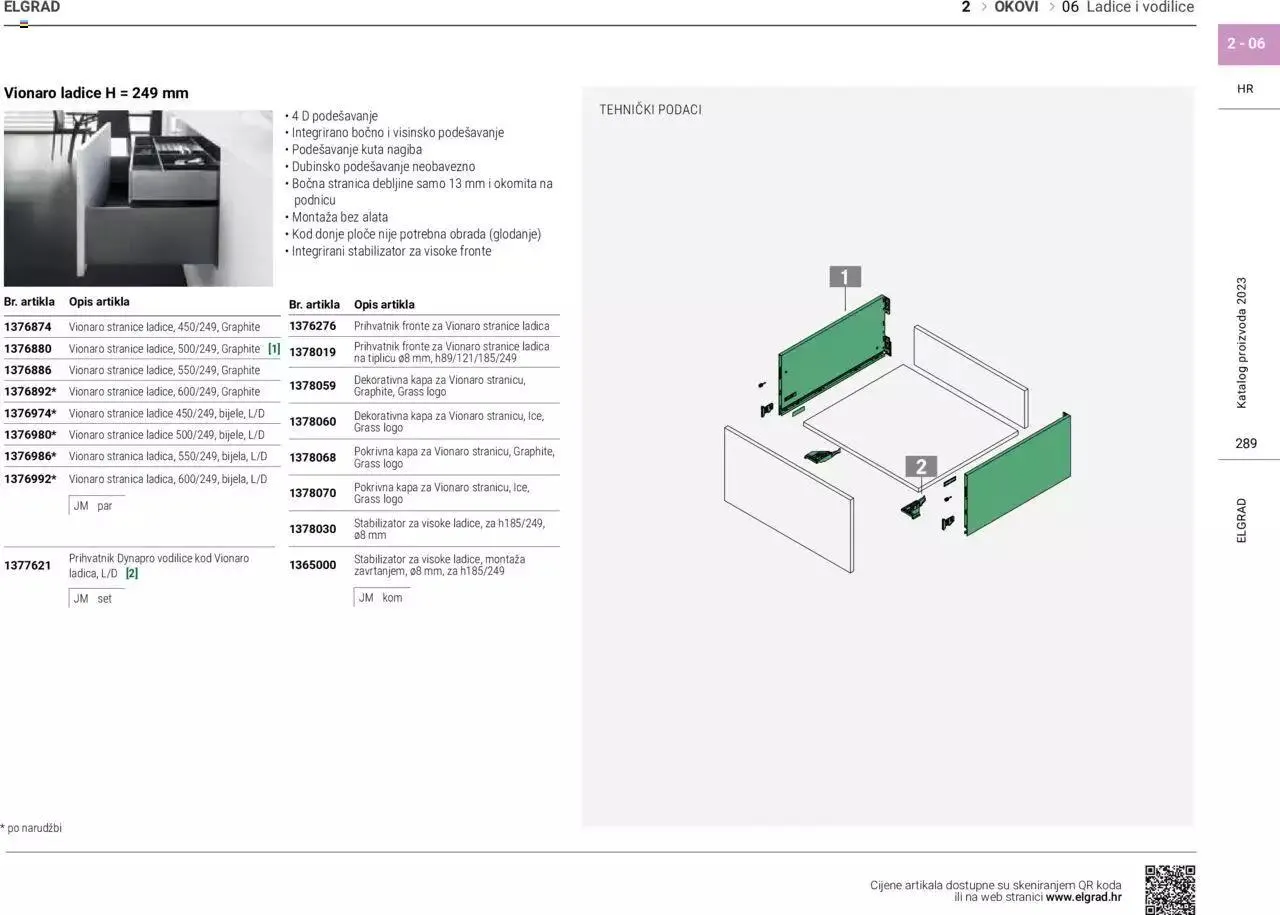Image resolution: width=1280 pixels, height=915 pixels.
Task: Open OKOVI in the breadcrumb
Action: coord(1016,7)
